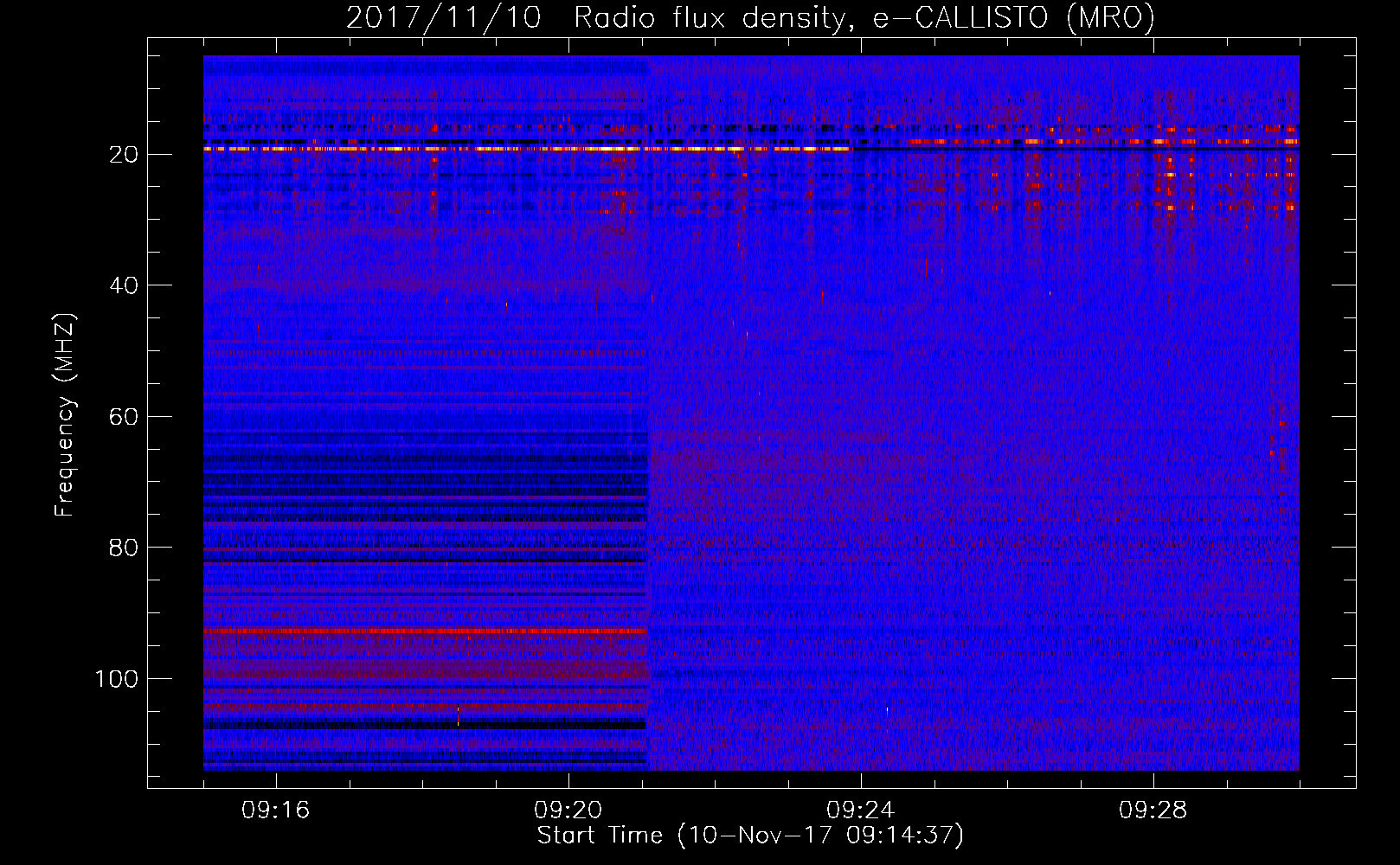Viewport: 1400px width, 865px height.
Task: Click the plot title 'Radio flux density, e-CALLISTO (MRO)'
Action: click(864, 17)
